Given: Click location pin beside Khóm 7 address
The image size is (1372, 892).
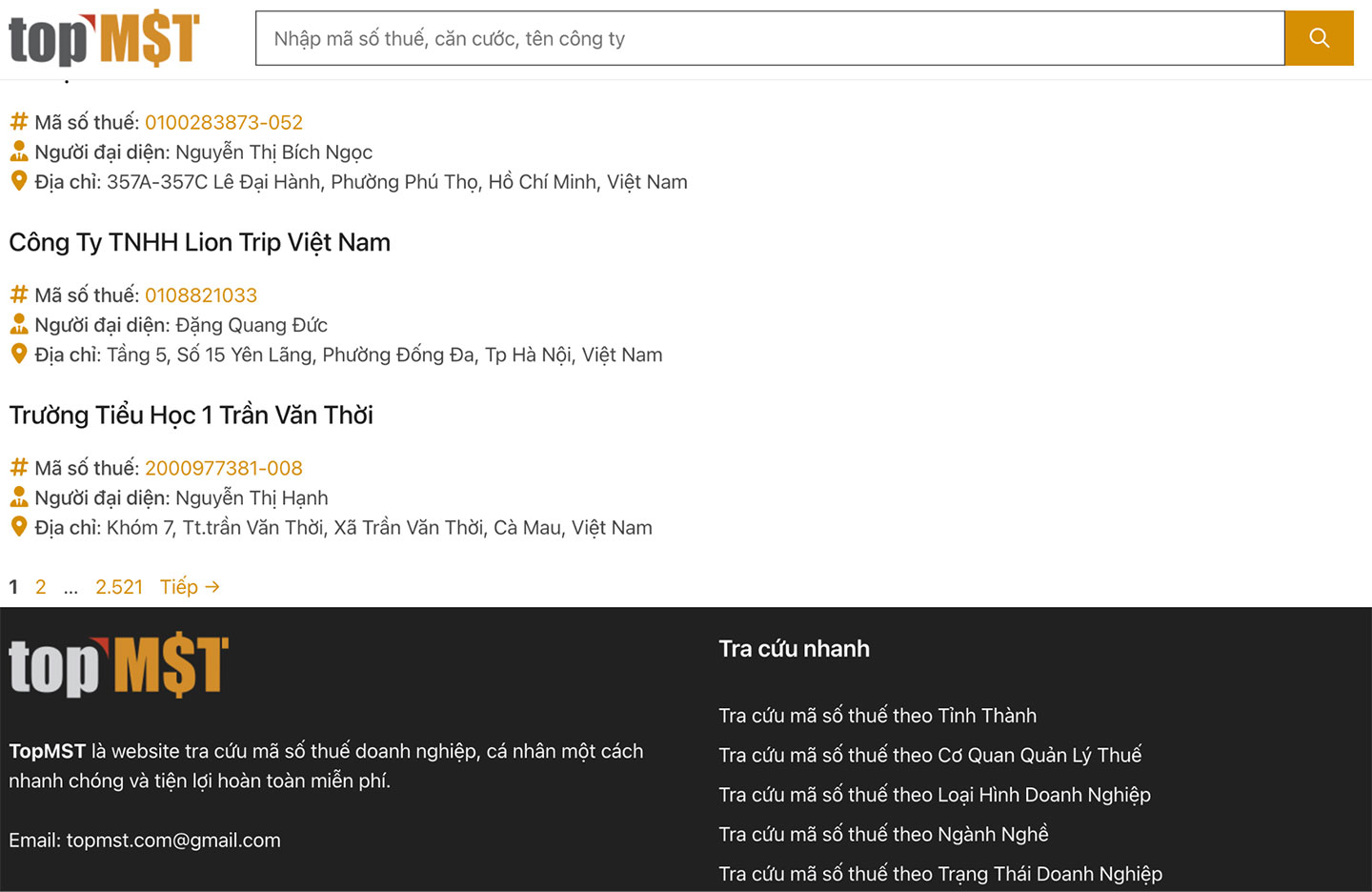Looking at the screenshot, I should click(x=19, y=526).
